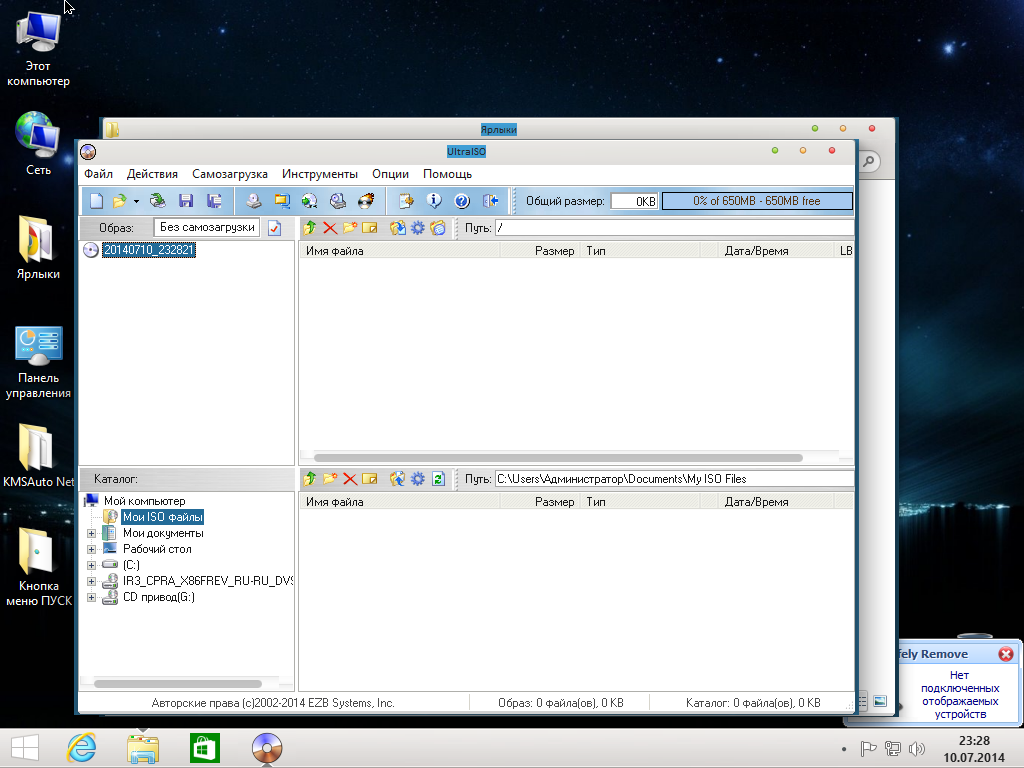Close the Safely Remove notification popup

1006,654
